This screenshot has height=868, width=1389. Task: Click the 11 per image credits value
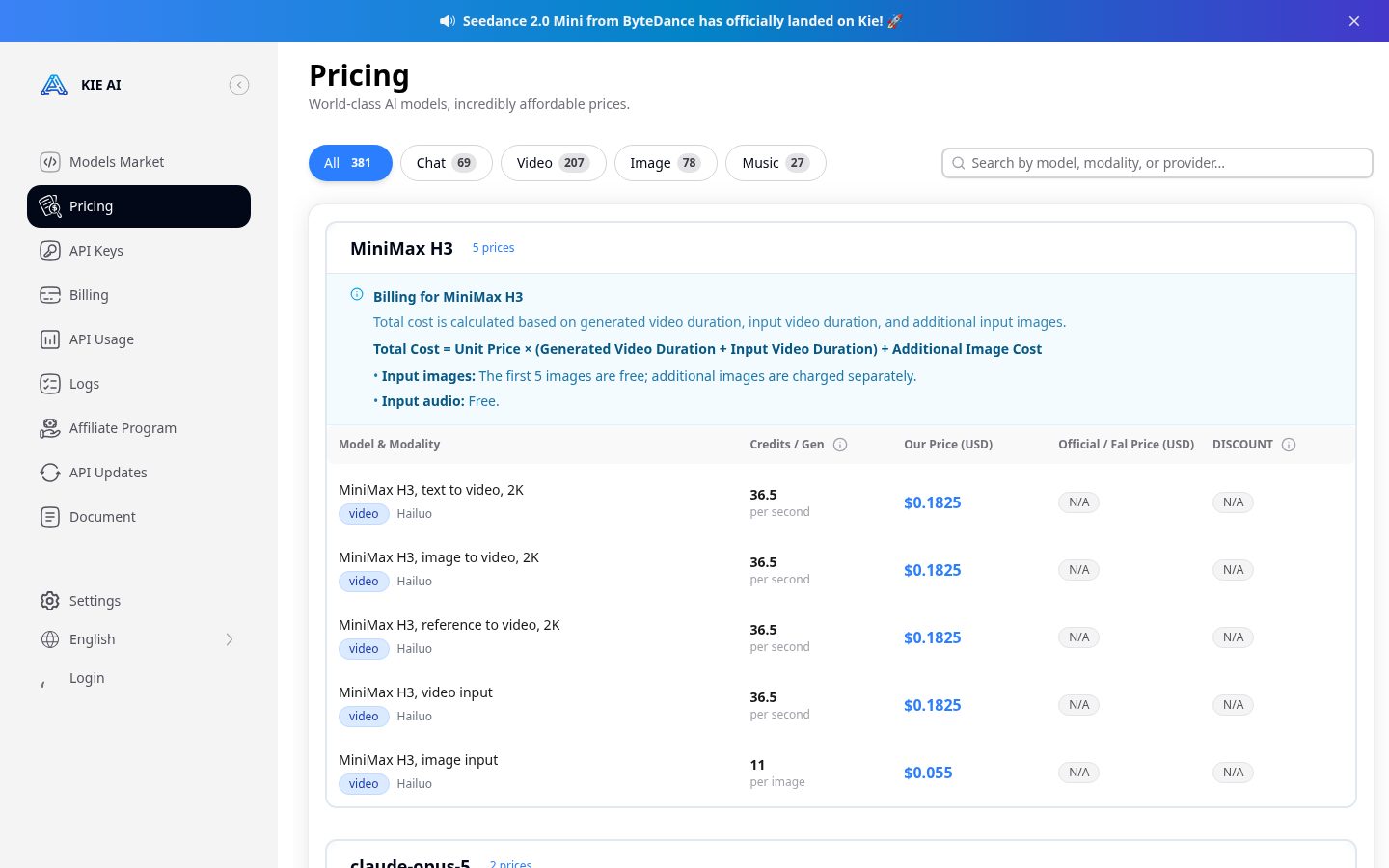777,773
